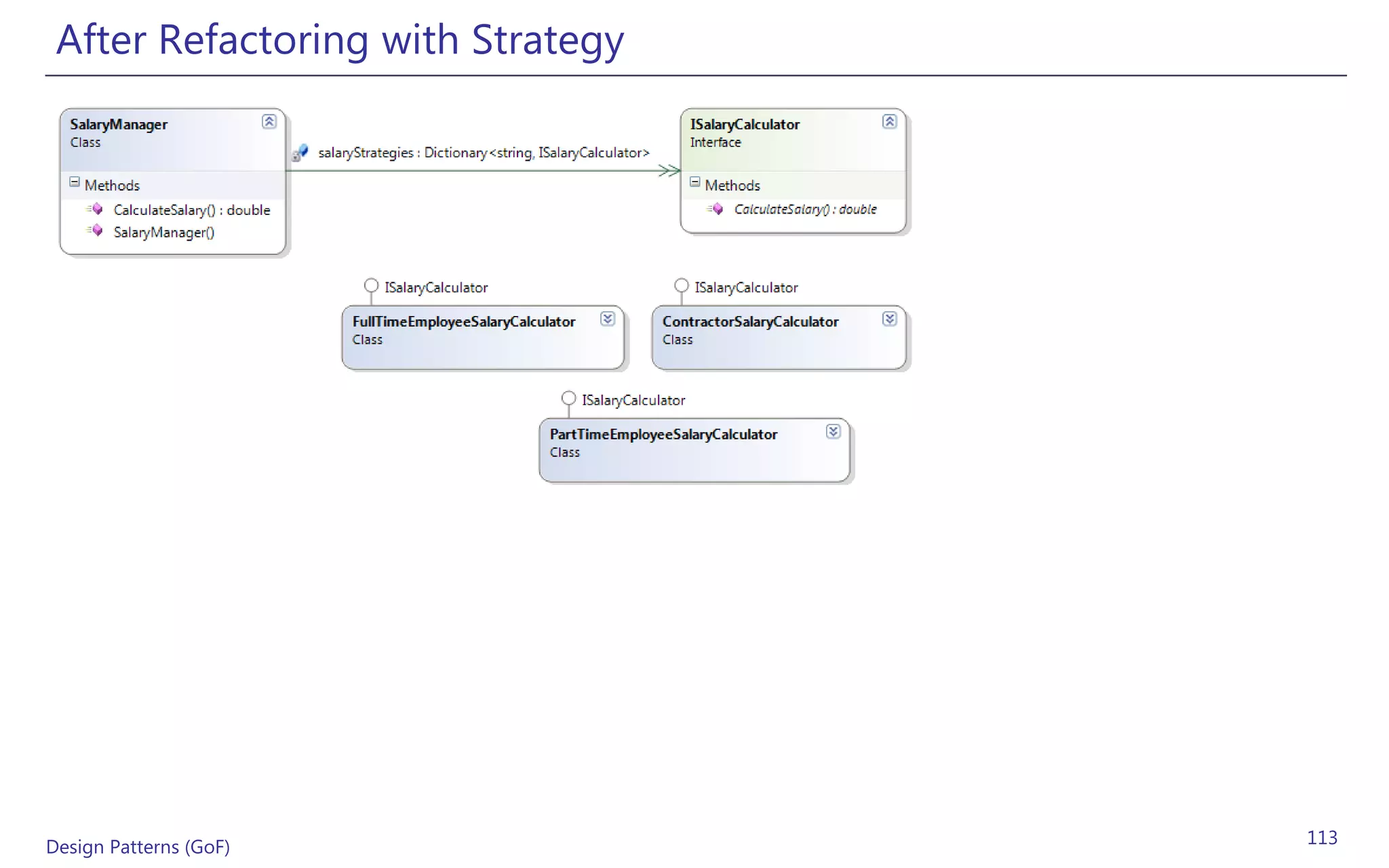The width and height of the screenshot is (1389, 868).
Task: Click the Design Patterns (GoF) footer text
Action: click(138, 847)
